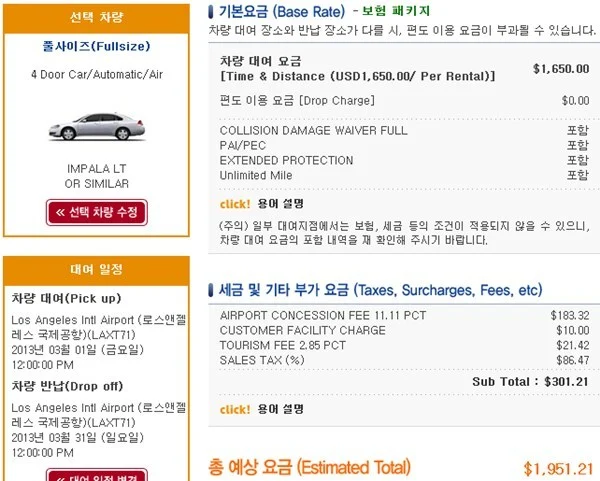Open the Taxes click! 용어 설명 link
The height and width of the screenshot is (481, 600).
[262, 409]
